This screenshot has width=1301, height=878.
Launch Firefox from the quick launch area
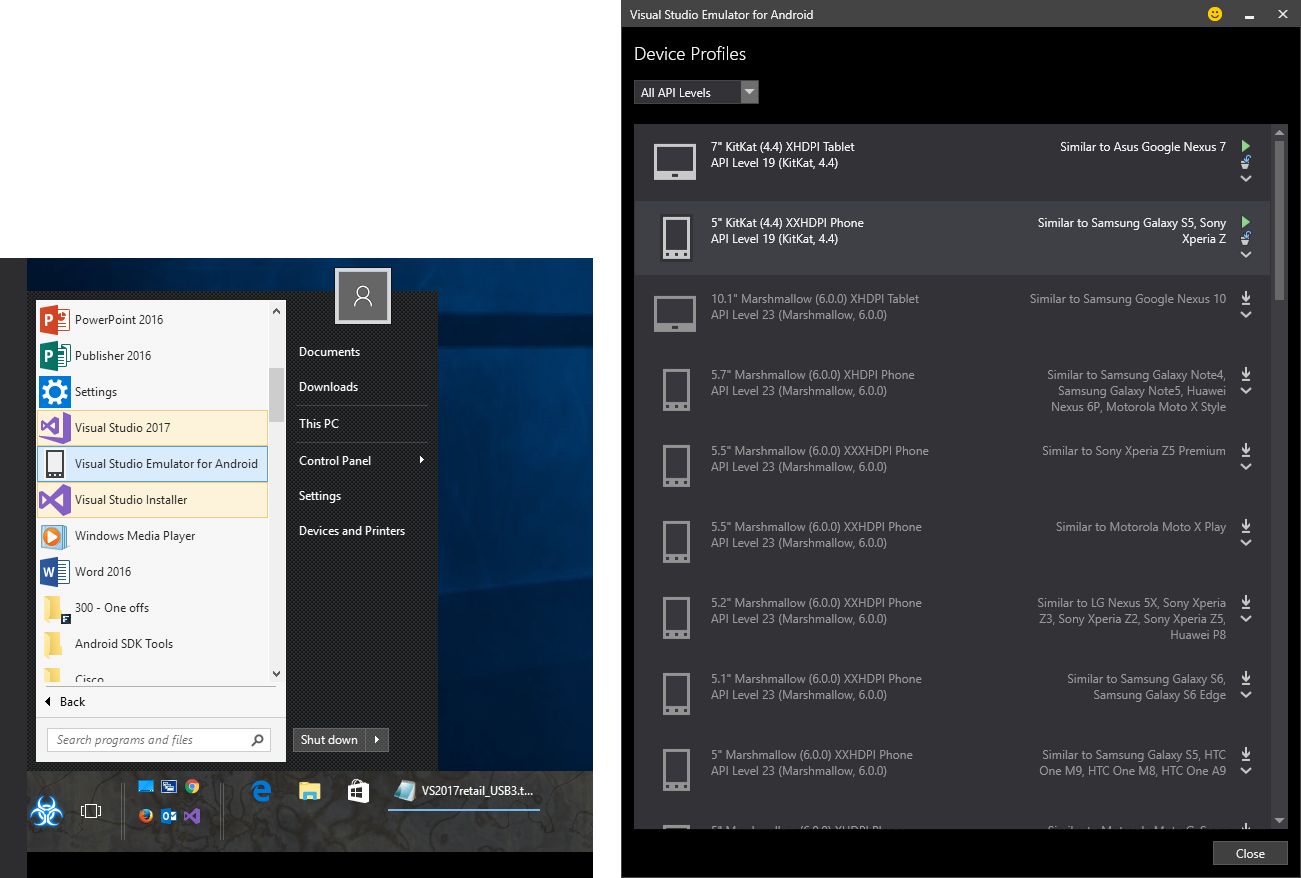coord(146,816)
